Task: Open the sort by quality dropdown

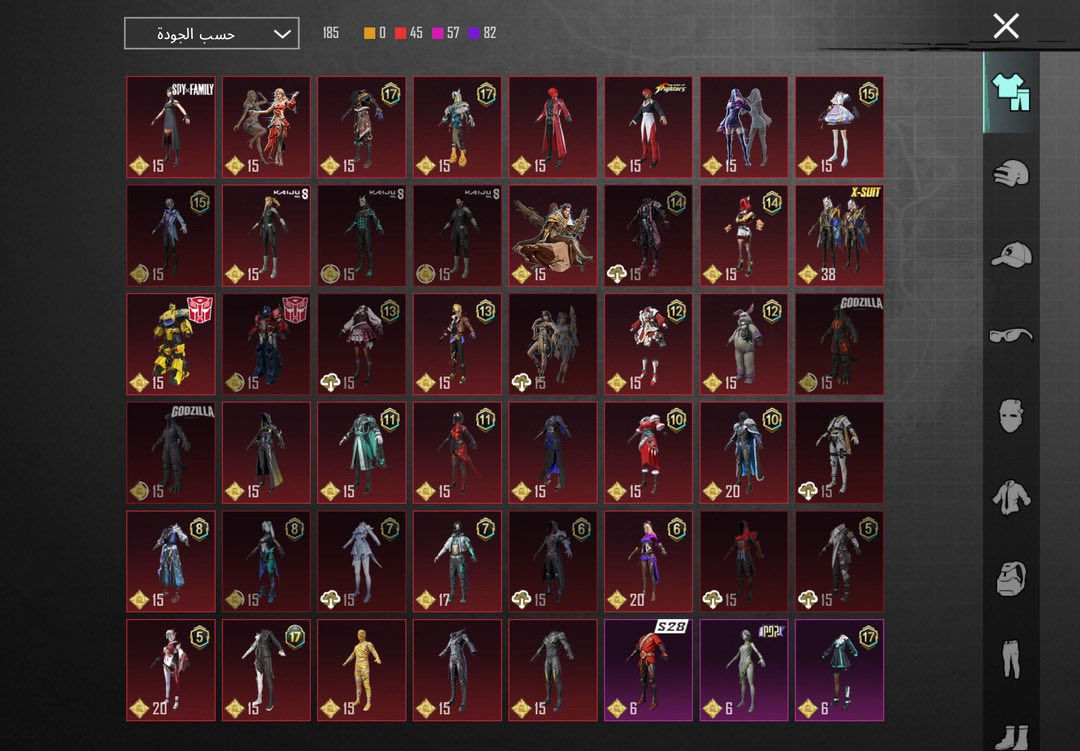Action: (212, 33)
